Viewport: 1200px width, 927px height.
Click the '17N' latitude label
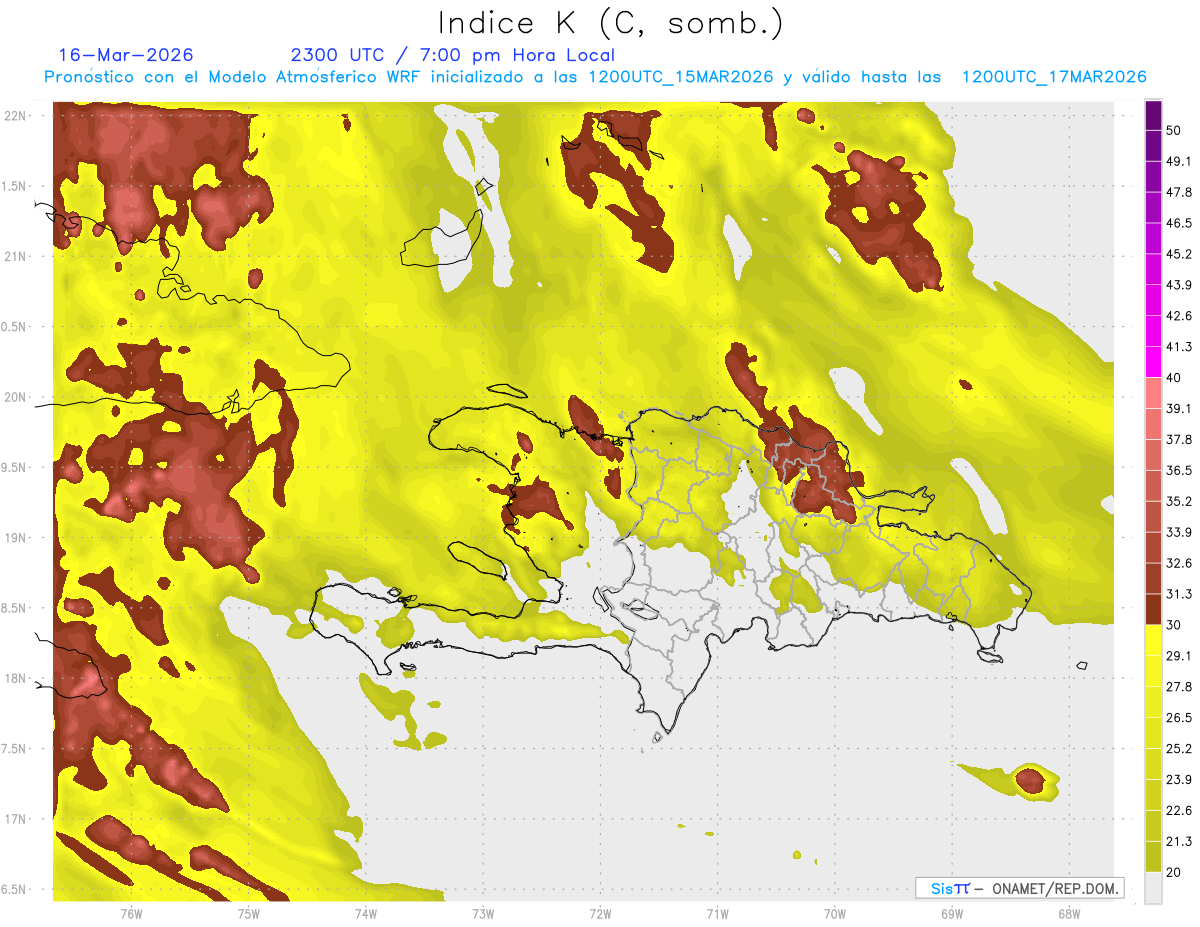15,819
